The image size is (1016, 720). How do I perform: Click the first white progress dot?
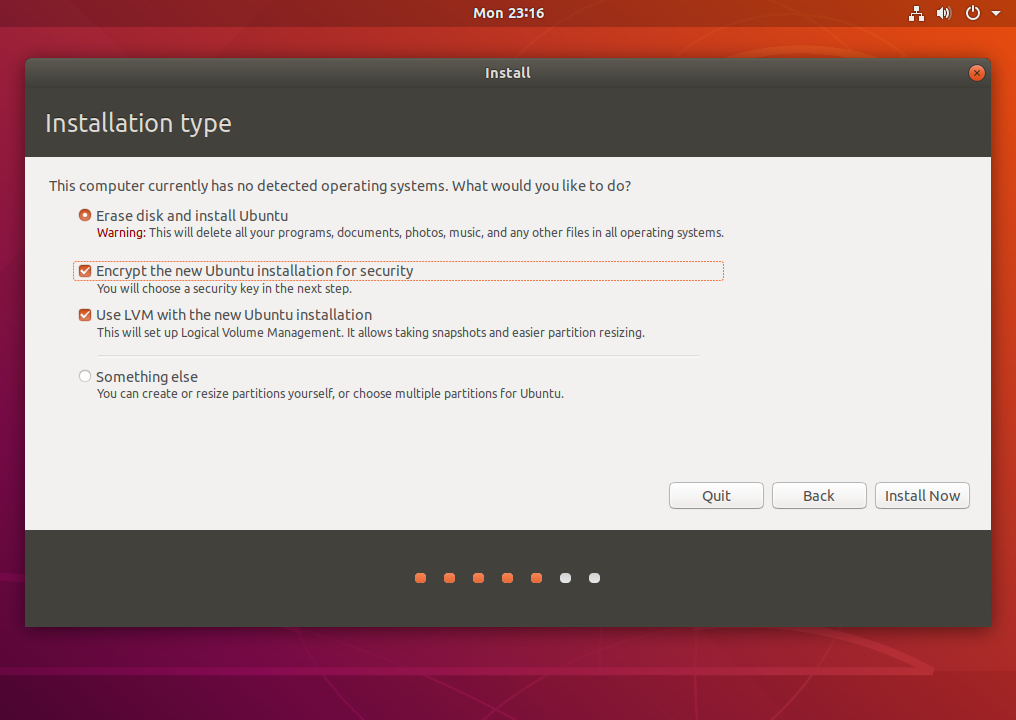point(566,578)
